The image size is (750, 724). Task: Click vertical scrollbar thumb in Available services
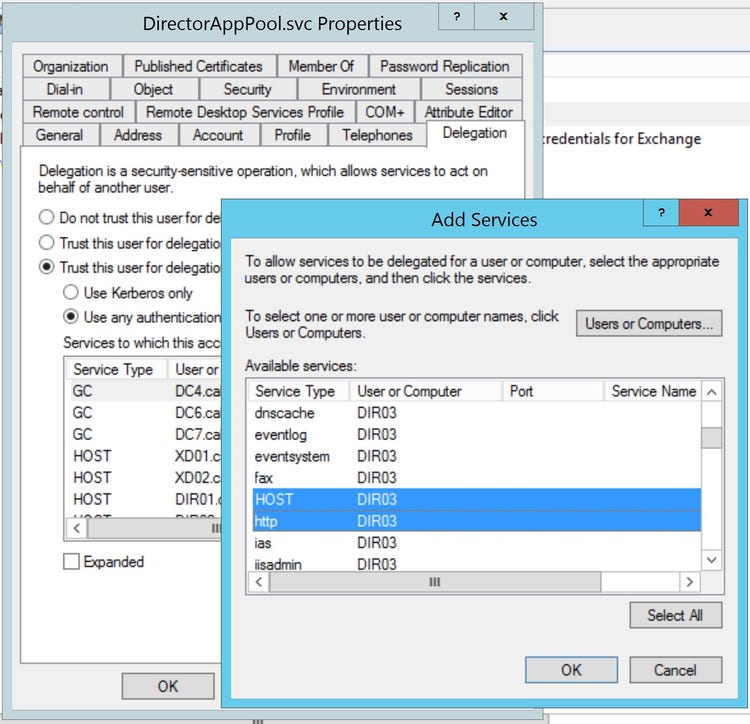(x=711, y=438)
